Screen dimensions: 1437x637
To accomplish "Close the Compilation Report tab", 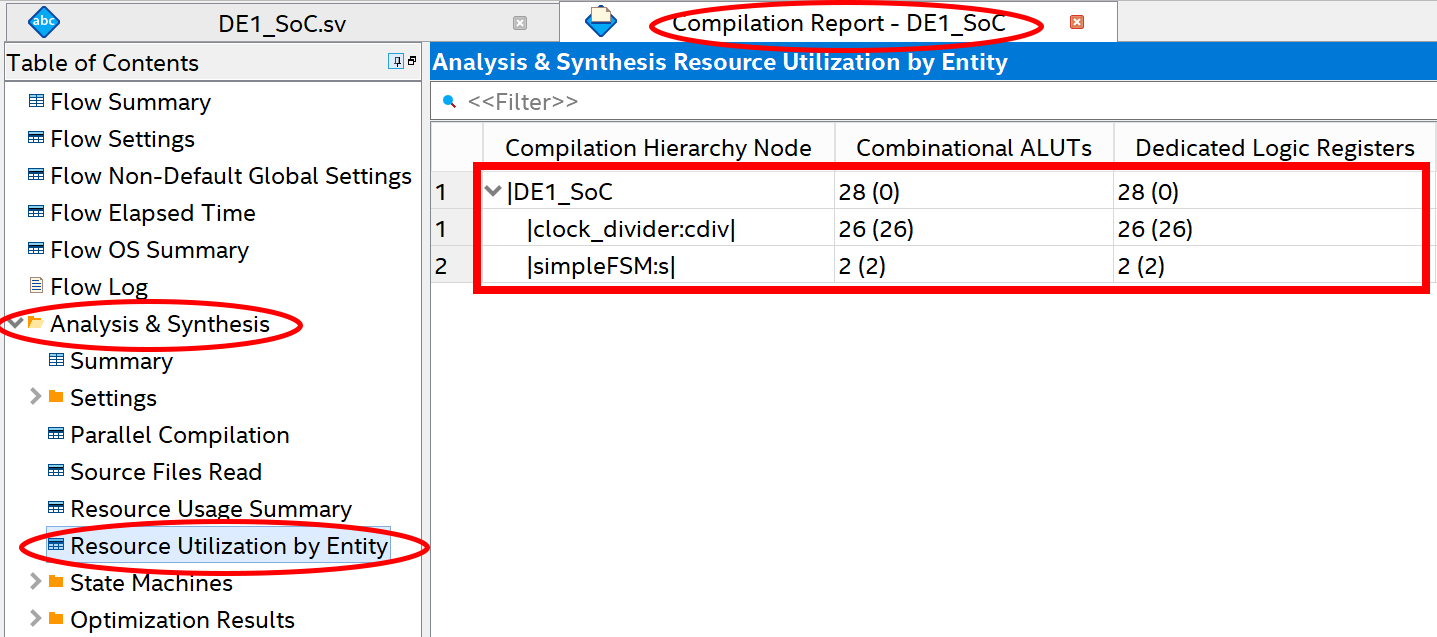I will click(x=1077, y=22).
